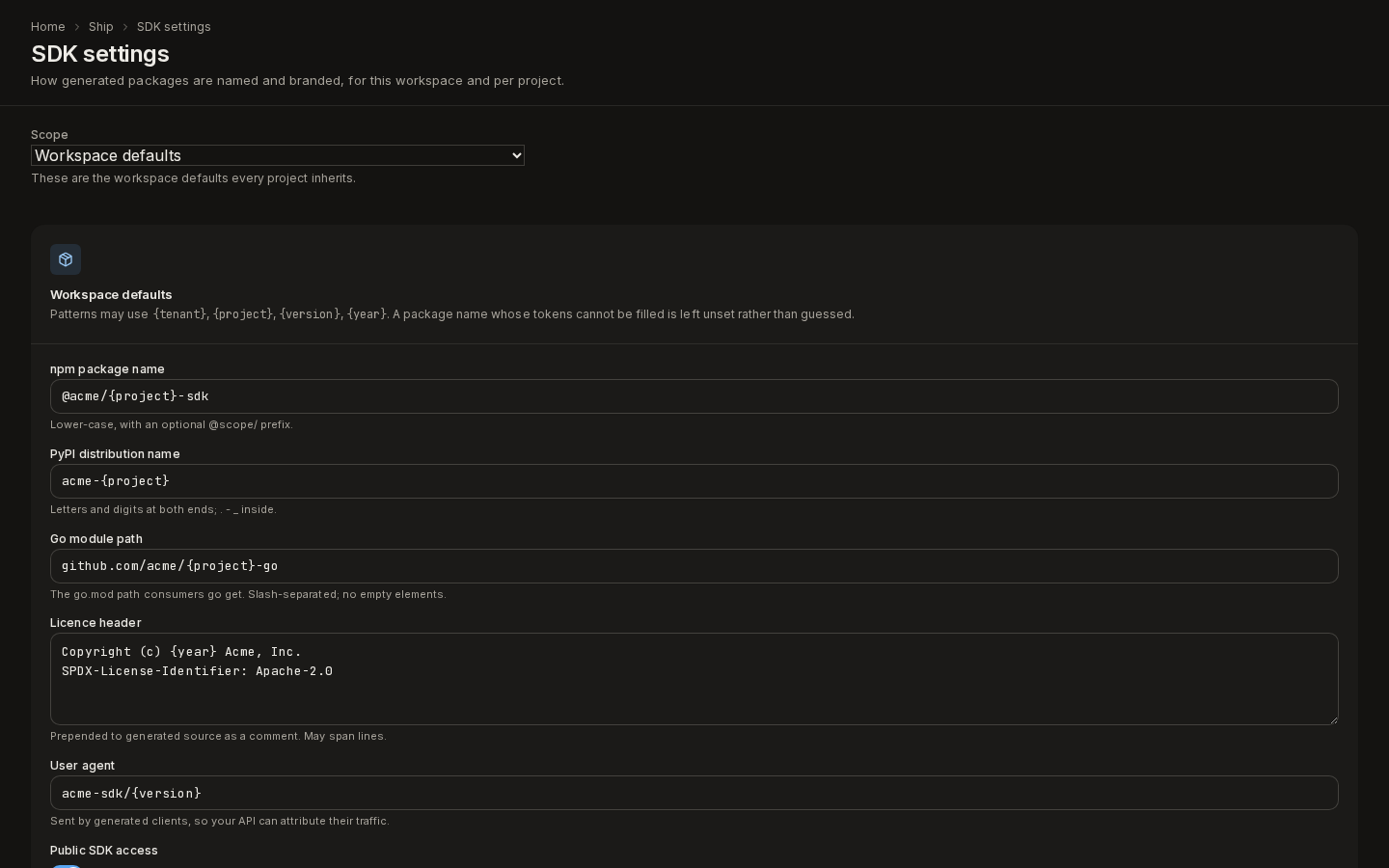Click the 'SDK settings' page title
The height and width of the screenshot is (868, 1389).
100,54
